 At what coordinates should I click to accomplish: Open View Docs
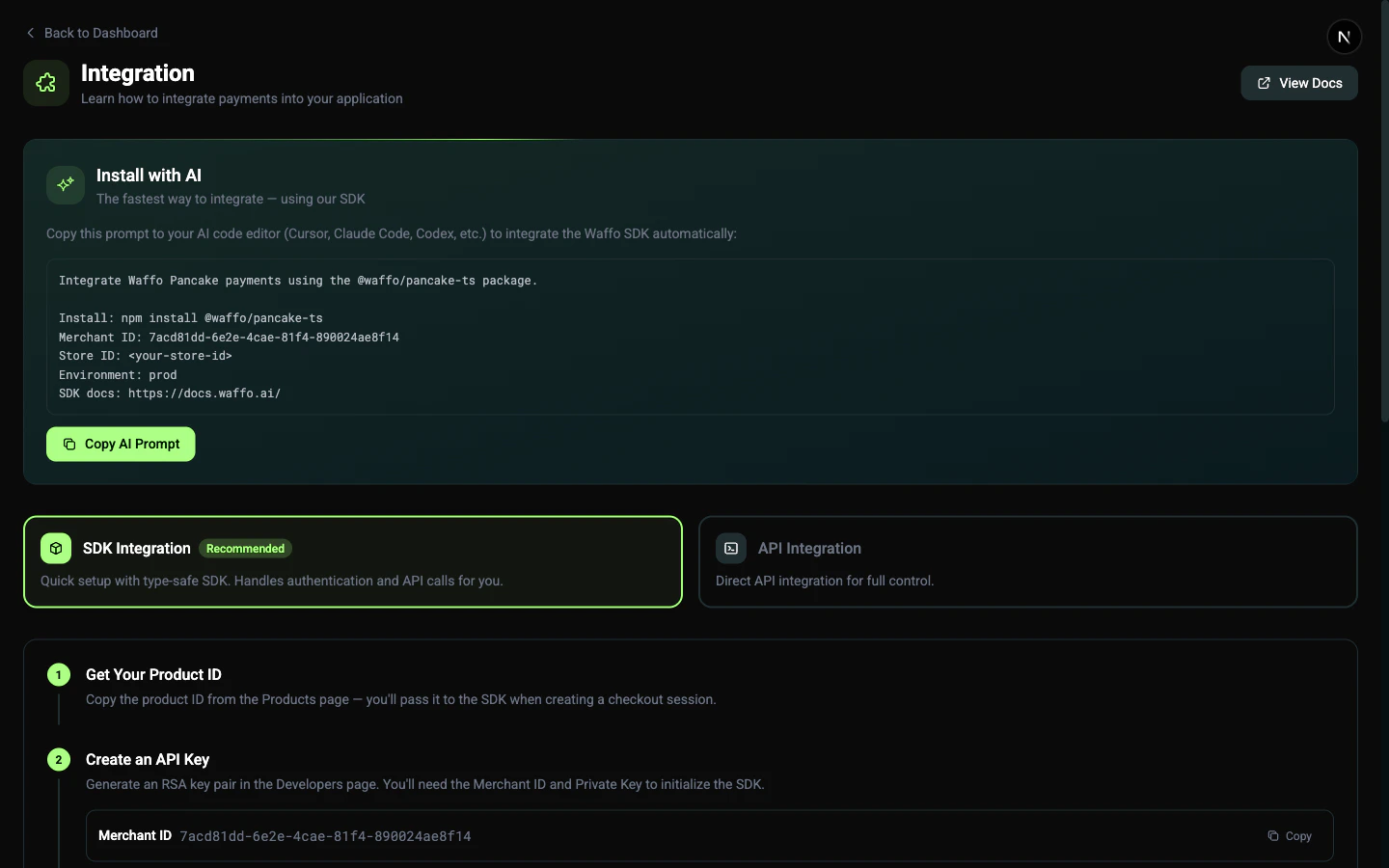point(1298,83)
